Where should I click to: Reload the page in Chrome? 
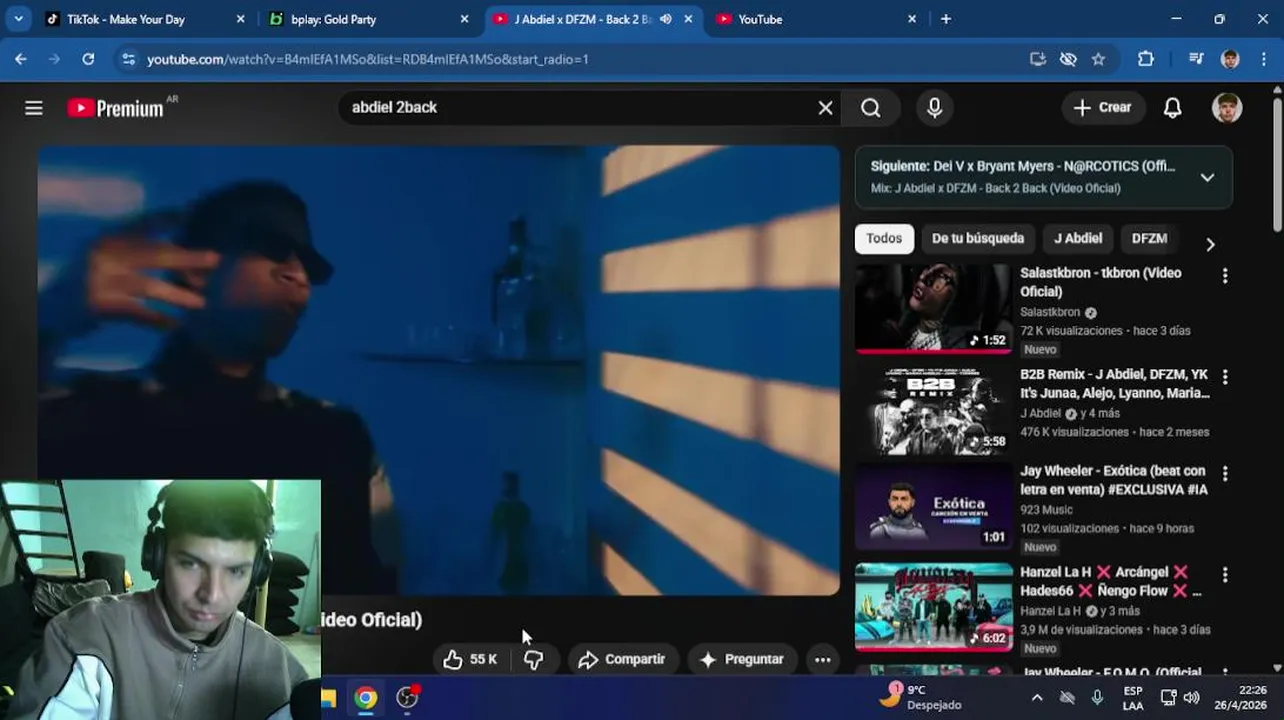[88, 59]
